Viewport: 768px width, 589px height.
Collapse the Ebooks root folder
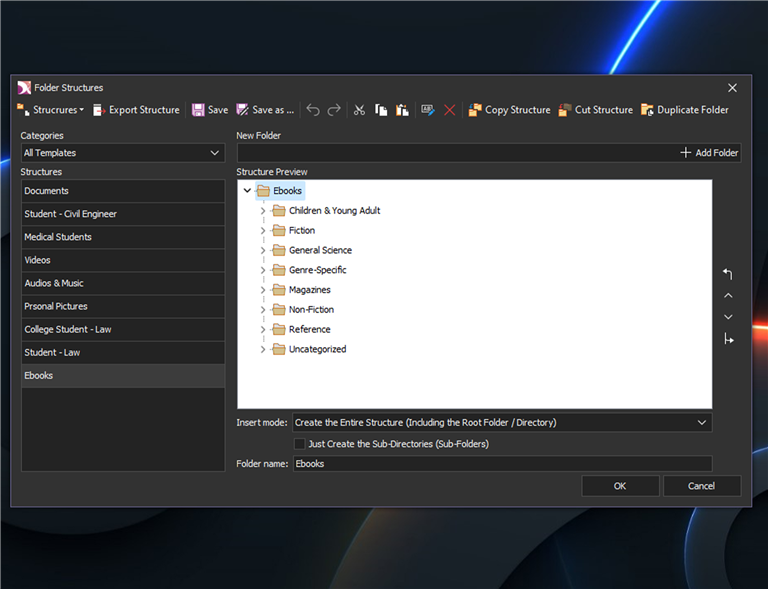[247, 190]
